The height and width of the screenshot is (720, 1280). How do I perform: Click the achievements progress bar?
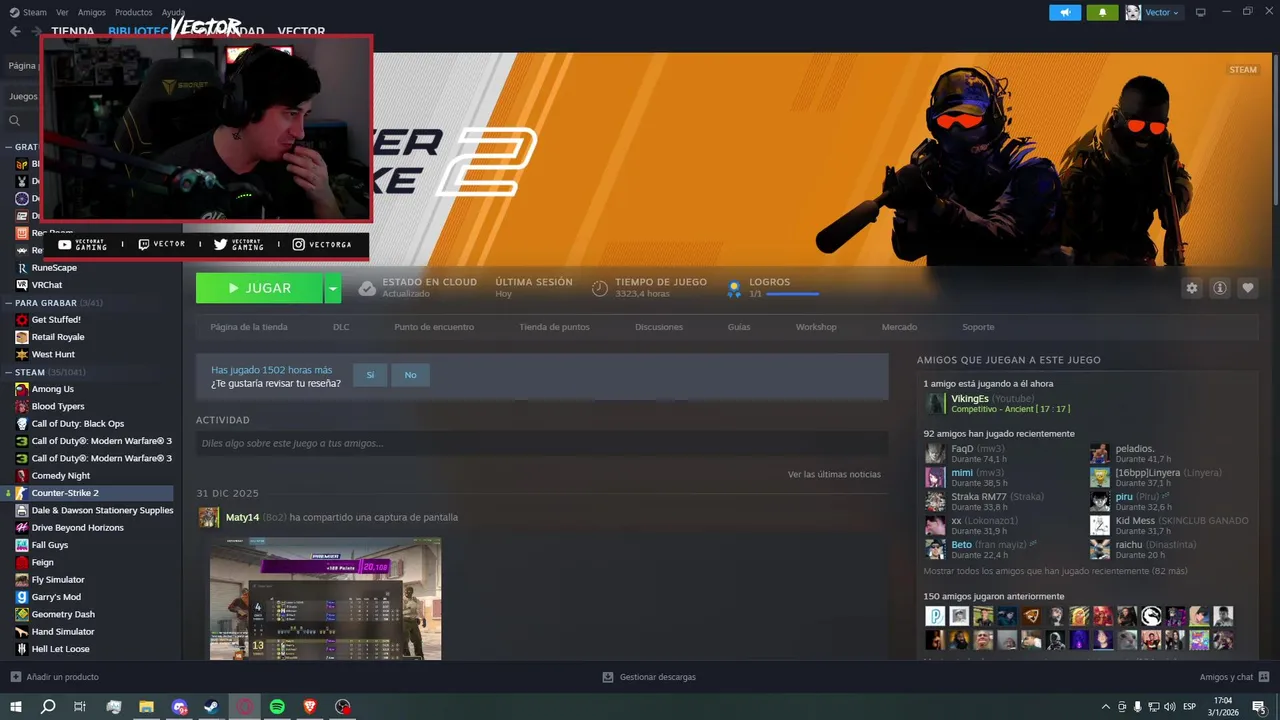point(792,294)
